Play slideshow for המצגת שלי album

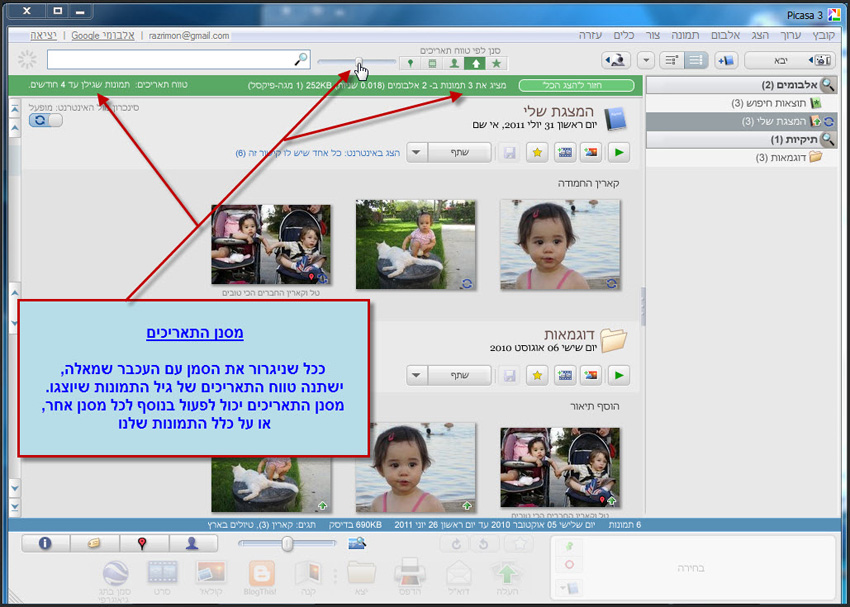click(619, 152)
